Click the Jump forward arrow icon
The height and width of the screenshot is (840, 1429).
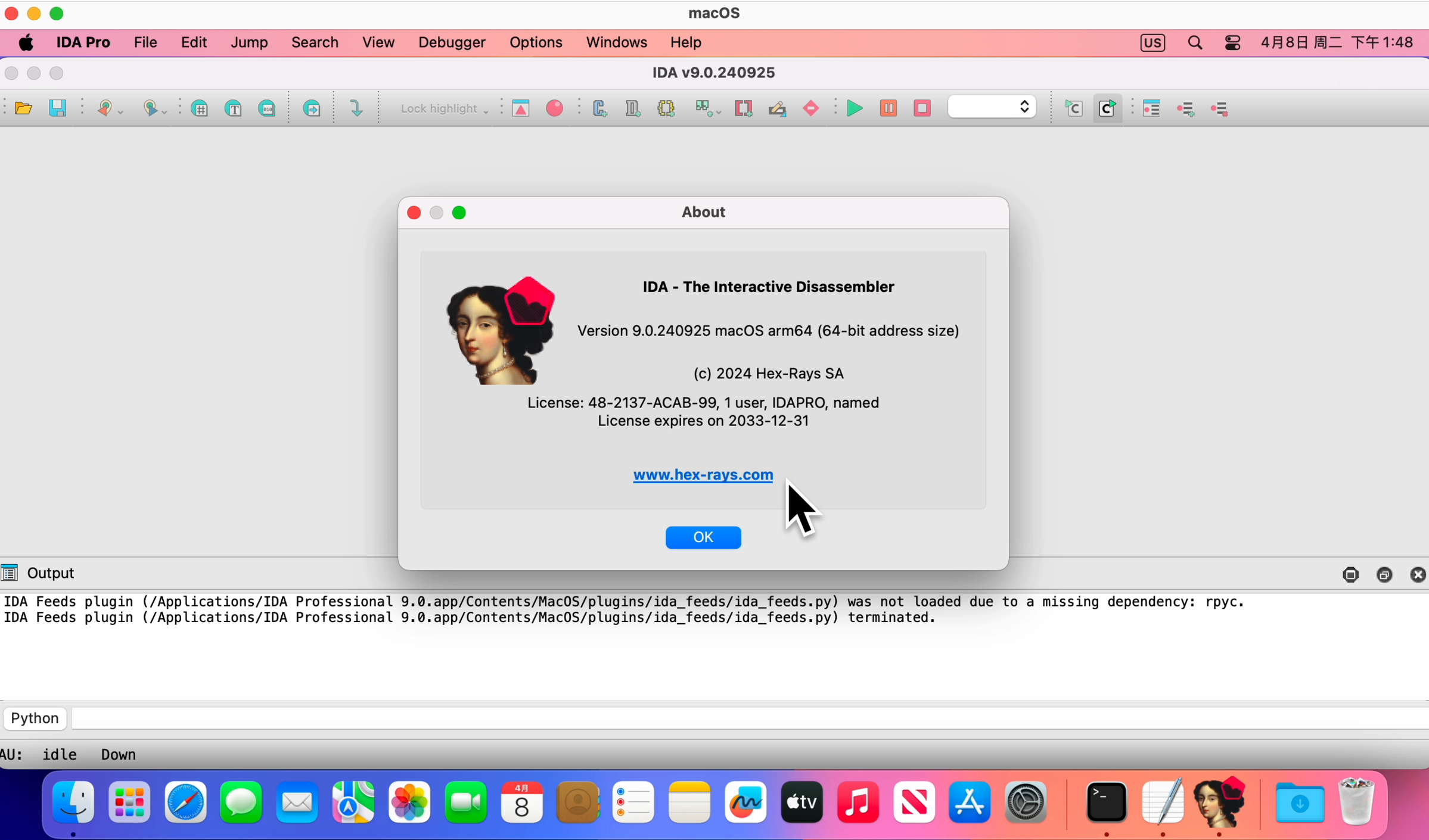(150, 108)
